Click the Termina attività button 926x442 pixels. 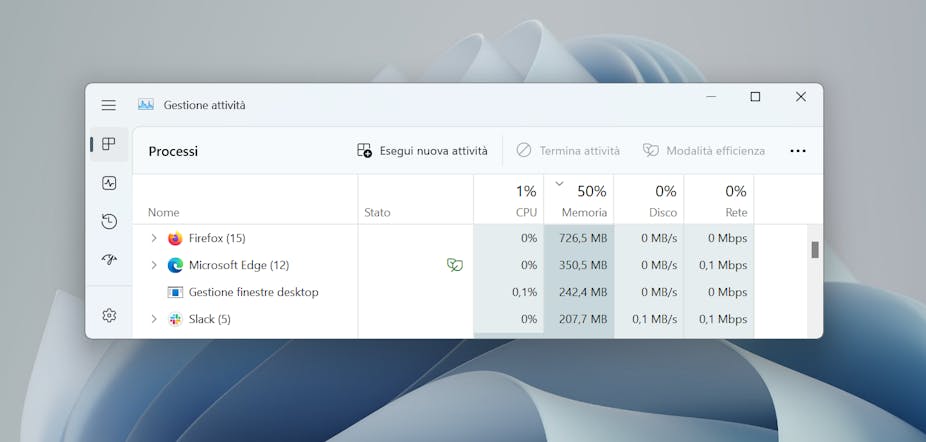click(x=568, y=151)
